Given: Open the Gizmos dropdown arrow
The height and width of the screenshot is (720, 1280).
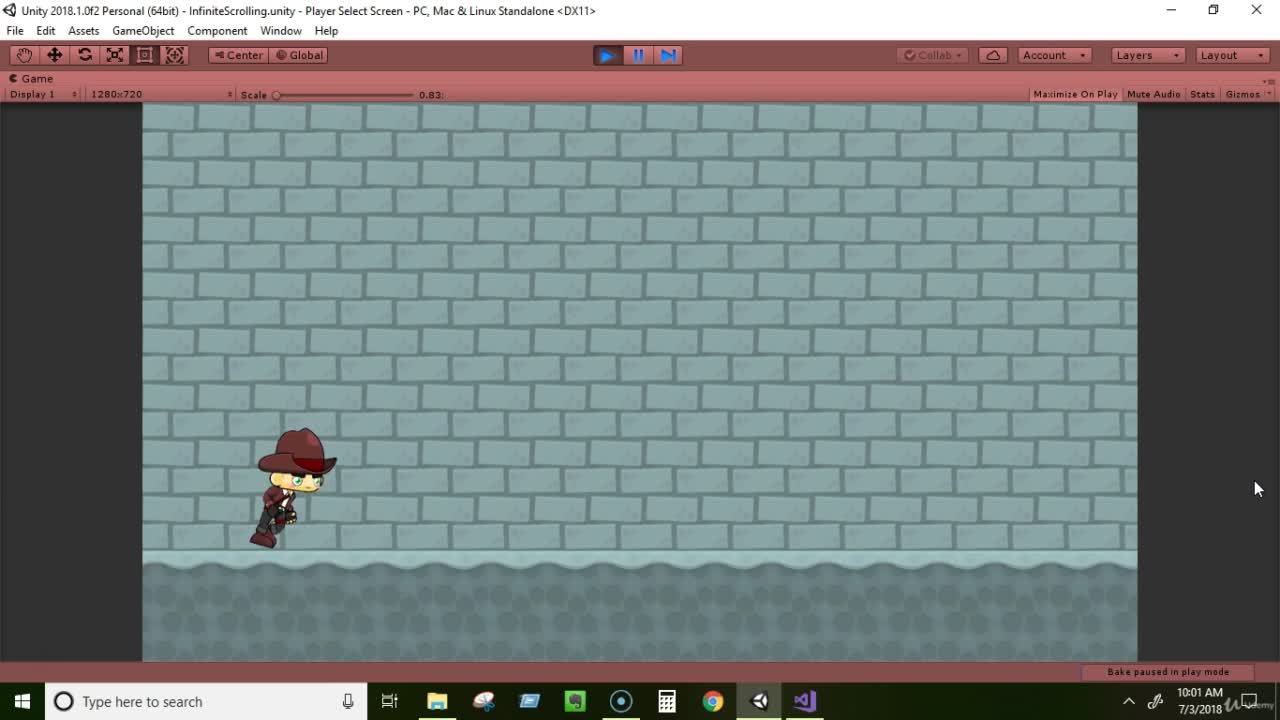Looking at the screenshot, I should pyautogui.click(x=1269, y=94).
